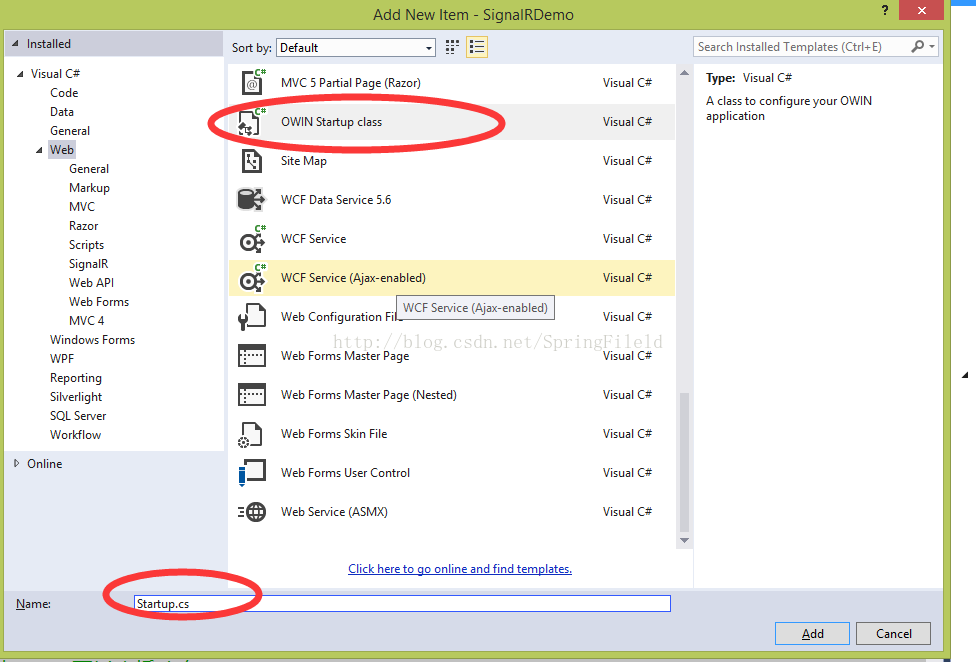The width and height of the screenshot is (976, 662).
Task: Expand the Online section
Action: coord(17,464)
